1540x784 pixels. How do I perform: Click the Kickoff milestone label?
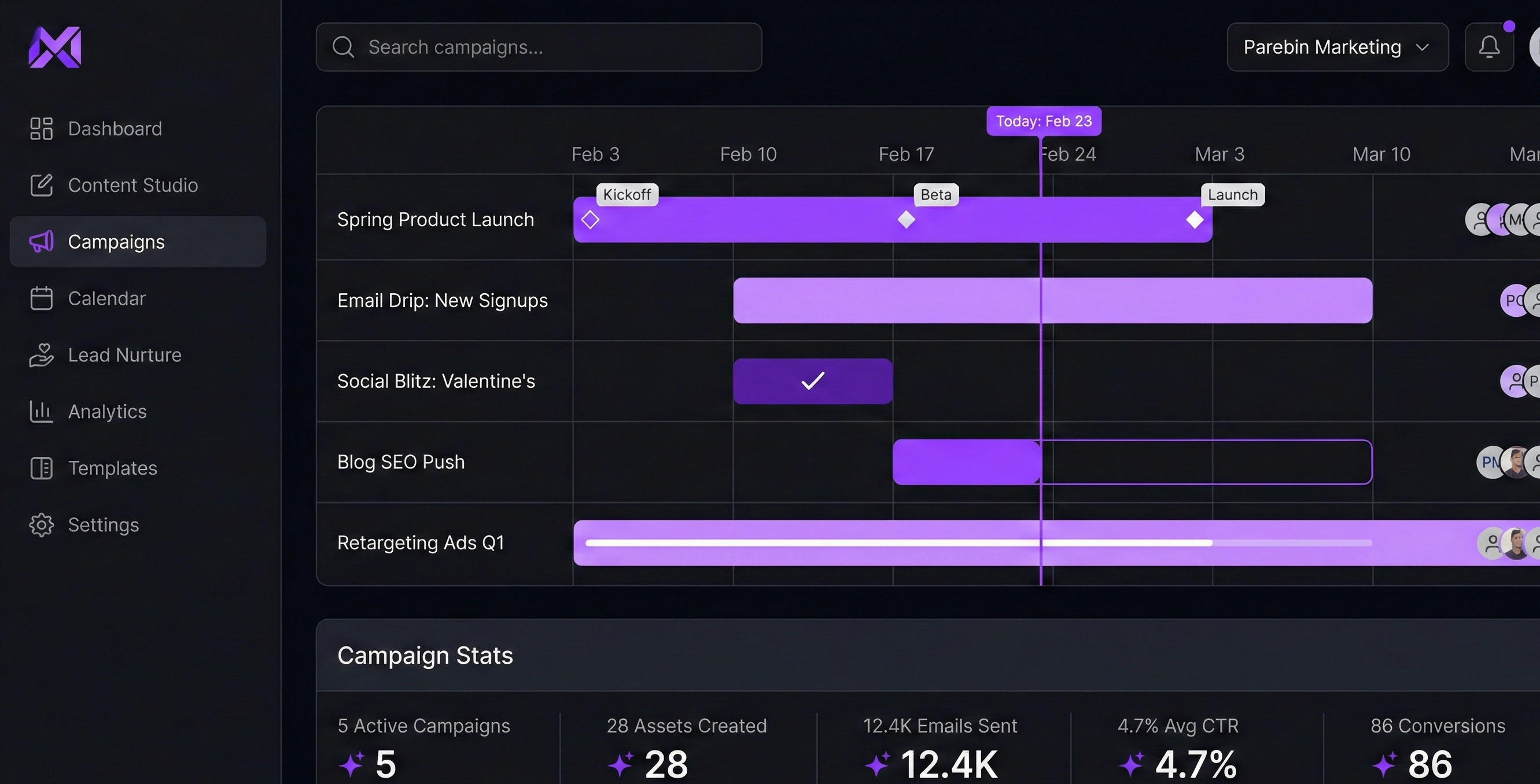(627, 194)
